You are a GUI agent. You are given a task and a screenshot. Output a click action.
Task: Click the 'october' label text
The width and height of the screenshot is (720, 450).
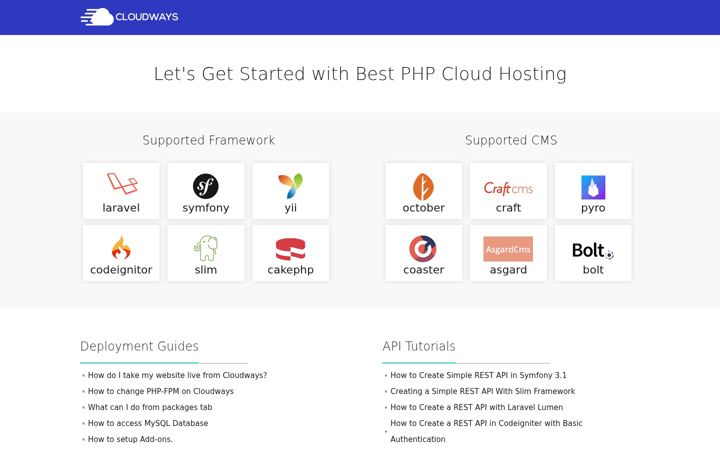click(423, 208)
